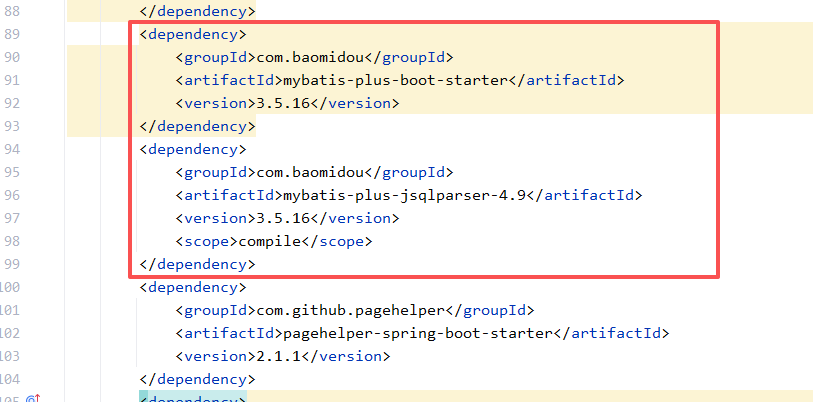Click line number 89 in the gutter

pyautogui.click(x=11, y=34)
